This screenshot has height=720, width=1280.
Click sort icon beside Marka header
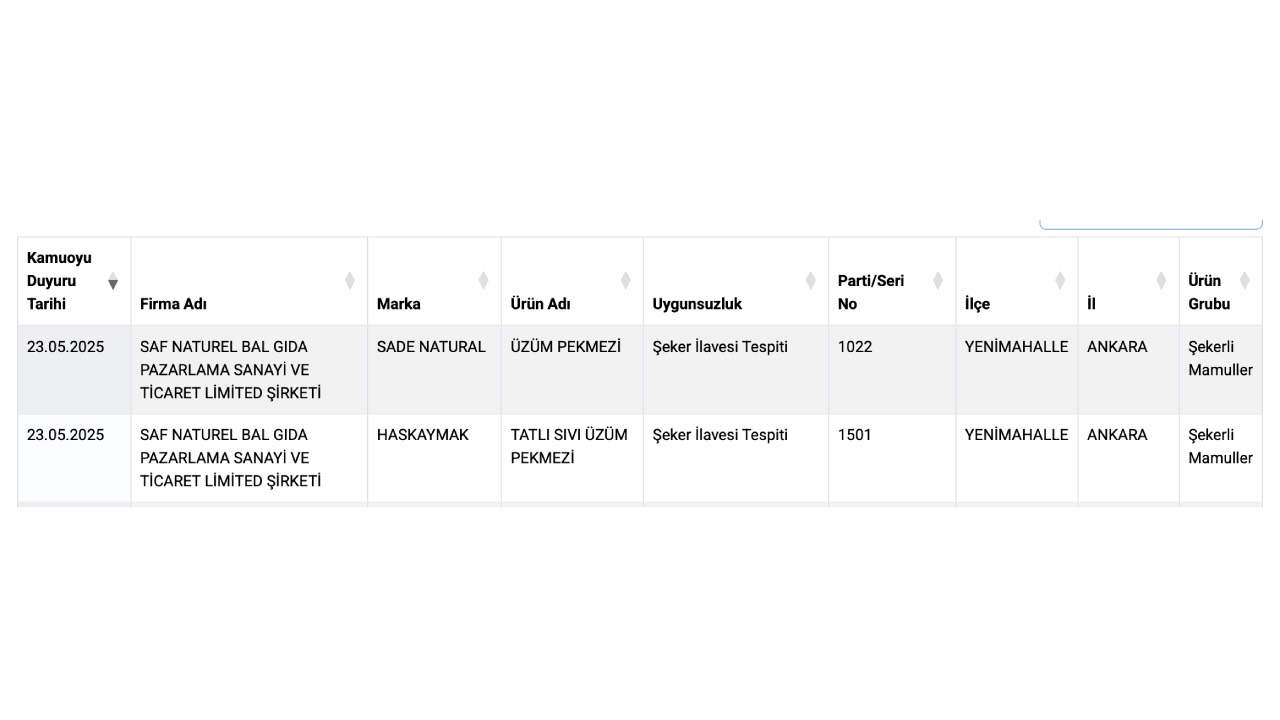coord(483,281)
